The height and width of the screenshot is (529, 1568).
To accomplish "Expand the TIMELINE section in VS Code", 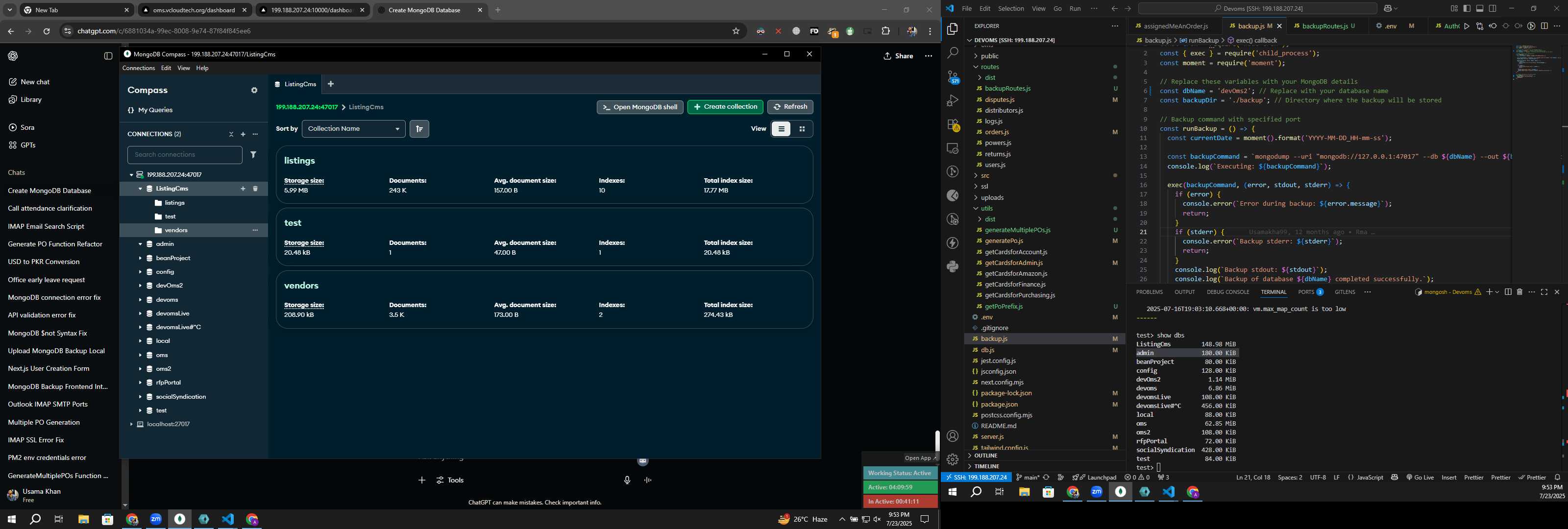I will click(x=986, y=466).
